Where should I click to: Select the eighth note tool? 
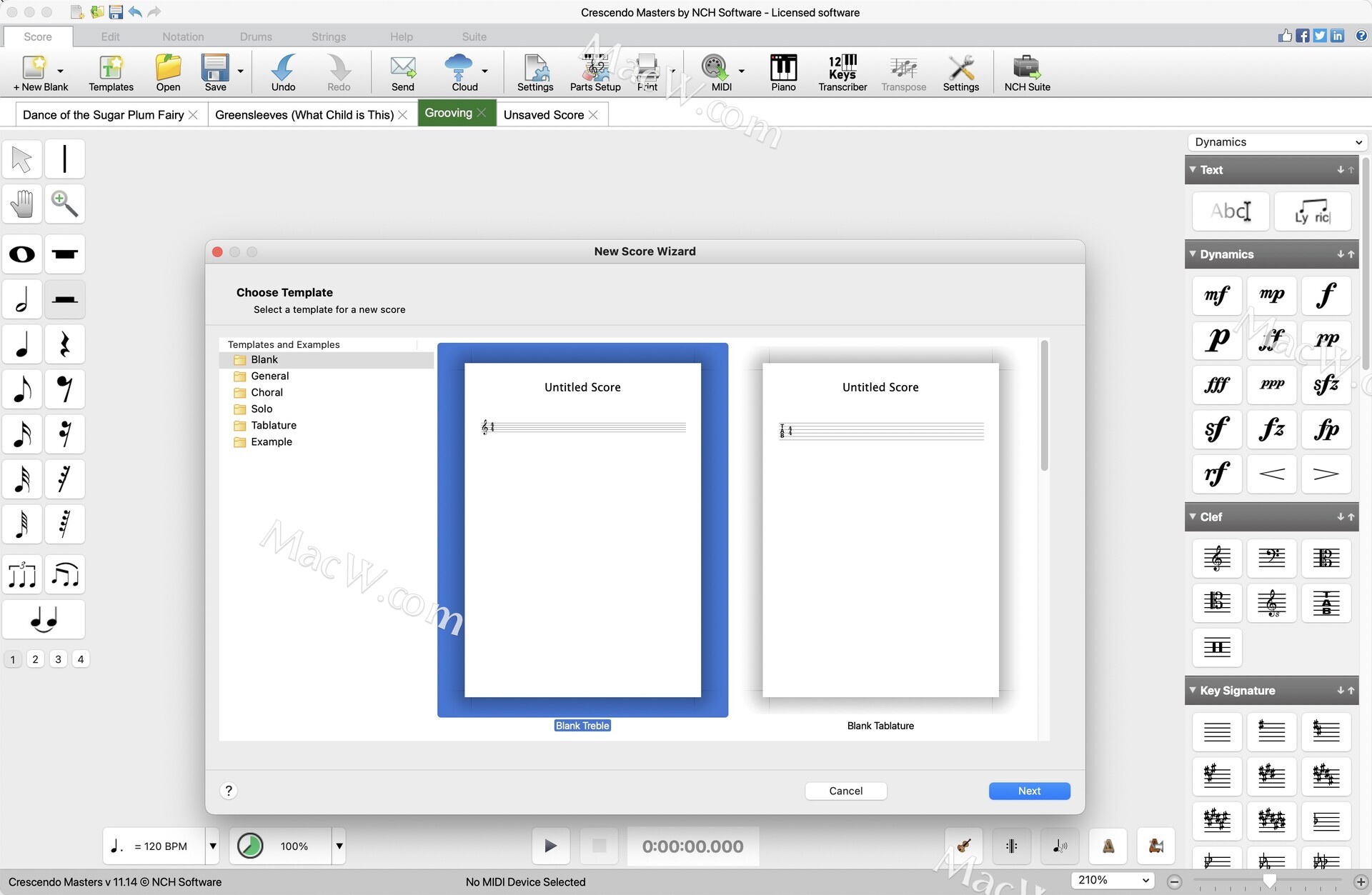coord(22,389)
